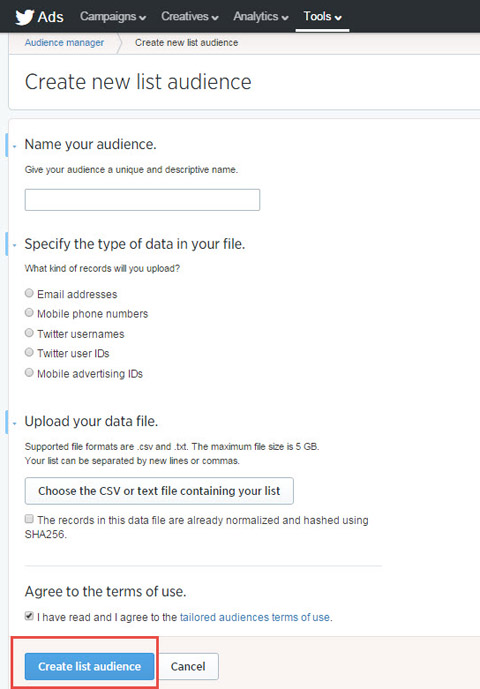Image resolution: width=480 pixels, height=689 pixels.
Task: Collapse the Specify type of data section
Action: (x=15, y=245)
